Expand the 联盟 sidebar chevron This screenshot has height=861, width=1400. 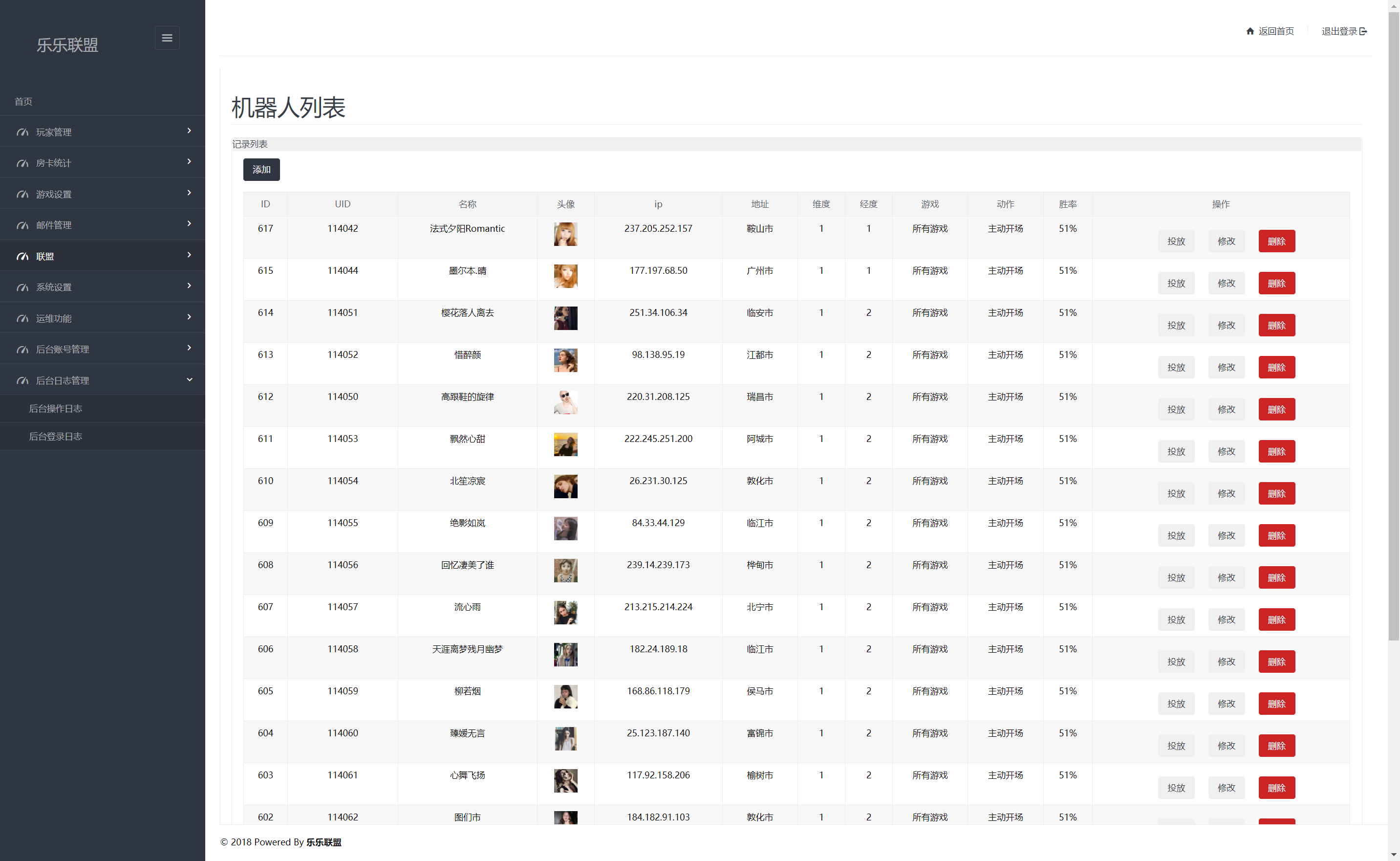189,255
